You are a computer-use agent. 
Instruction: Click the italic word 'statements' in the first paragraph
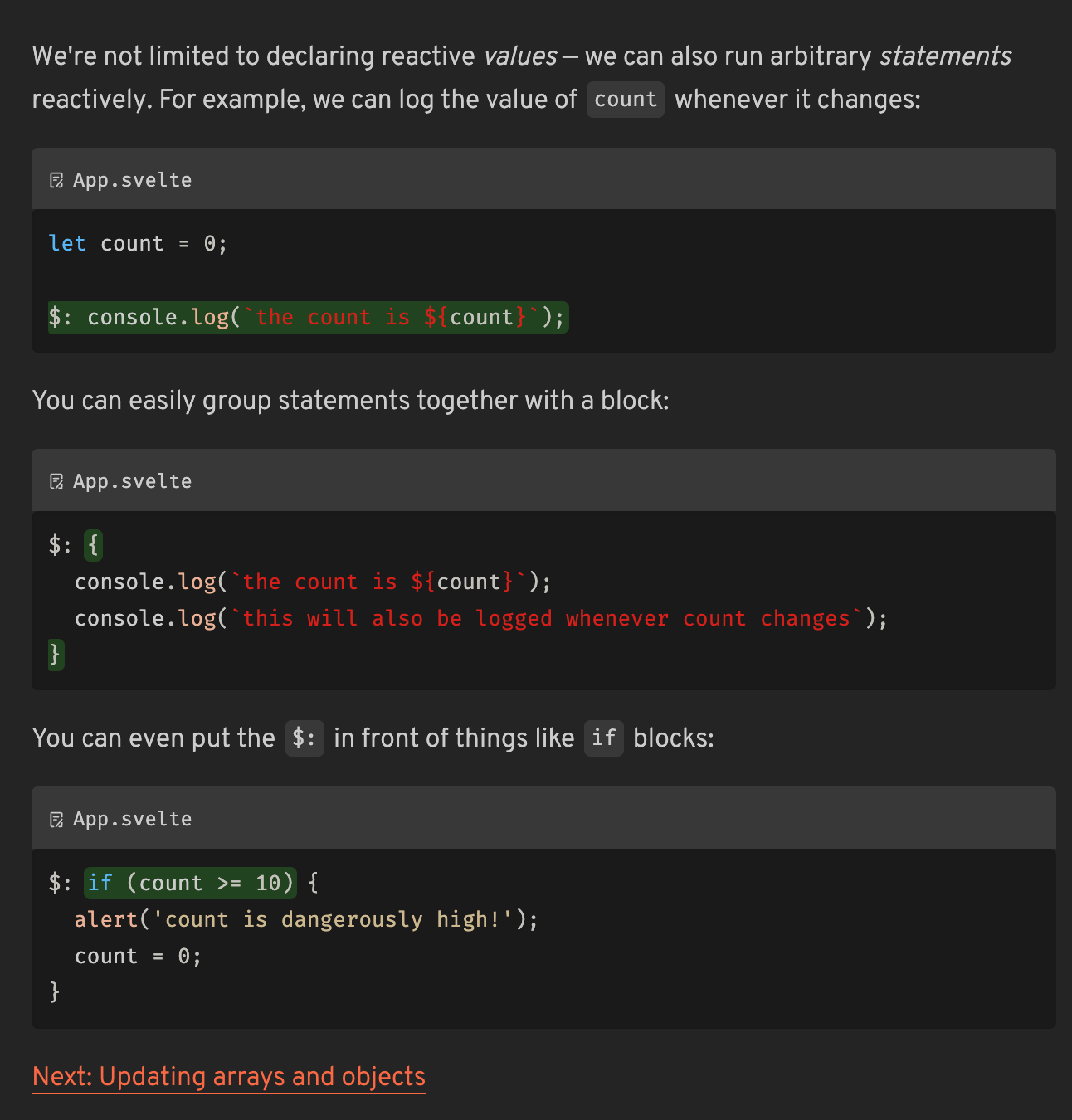945,56
